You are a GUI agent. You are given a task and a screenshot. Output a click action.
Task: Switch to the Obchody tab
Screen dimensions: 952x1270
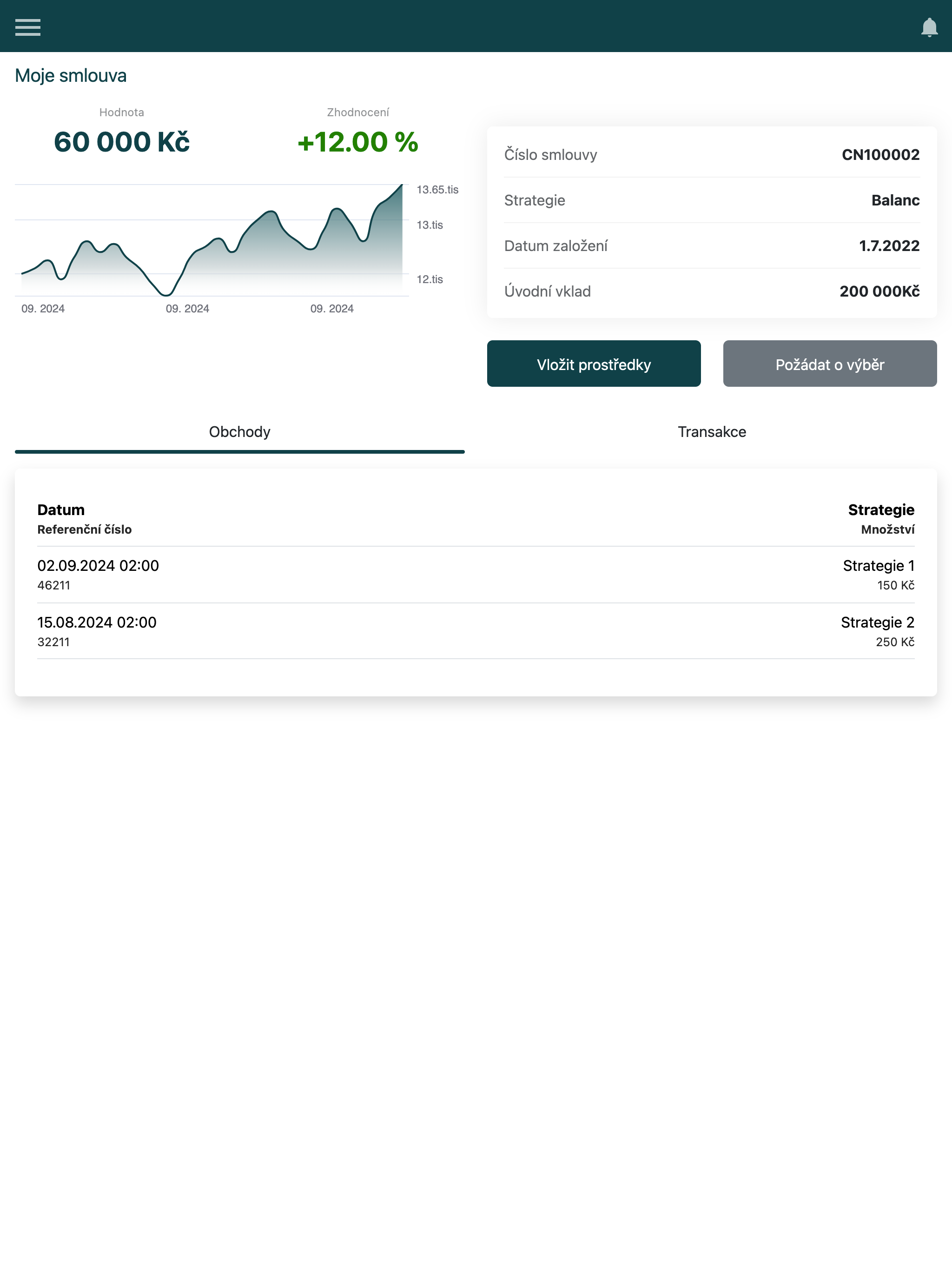pos(239,432)
